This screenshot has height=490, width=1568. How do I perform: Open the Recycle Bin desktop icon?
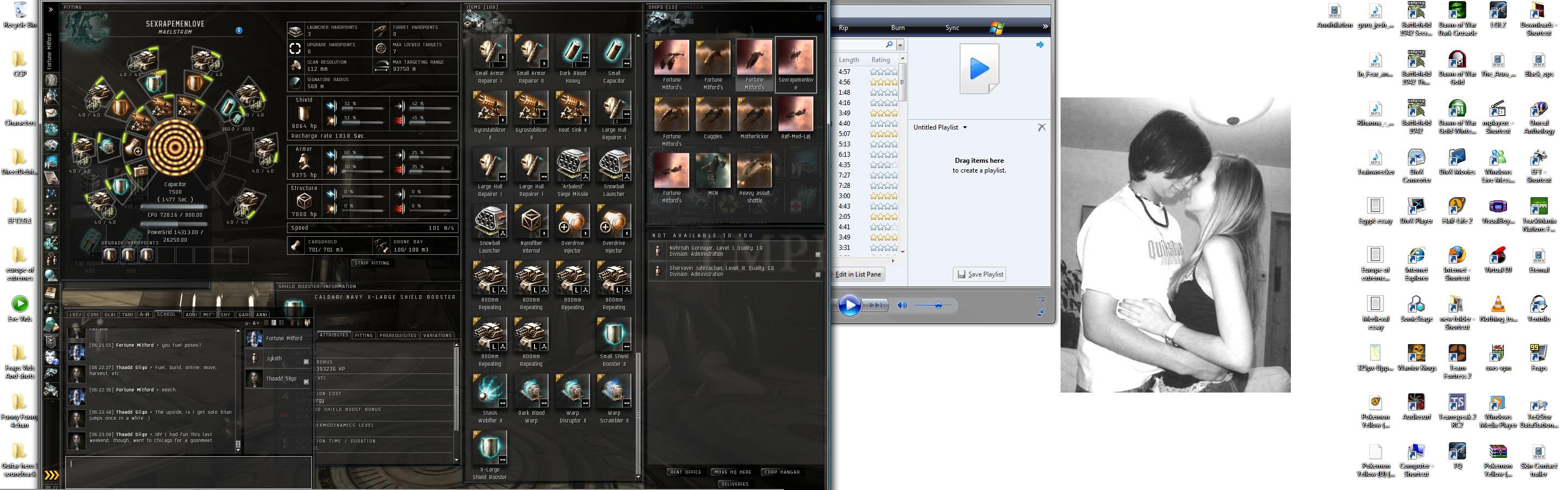pyautogui.click(x=20, y=16)
